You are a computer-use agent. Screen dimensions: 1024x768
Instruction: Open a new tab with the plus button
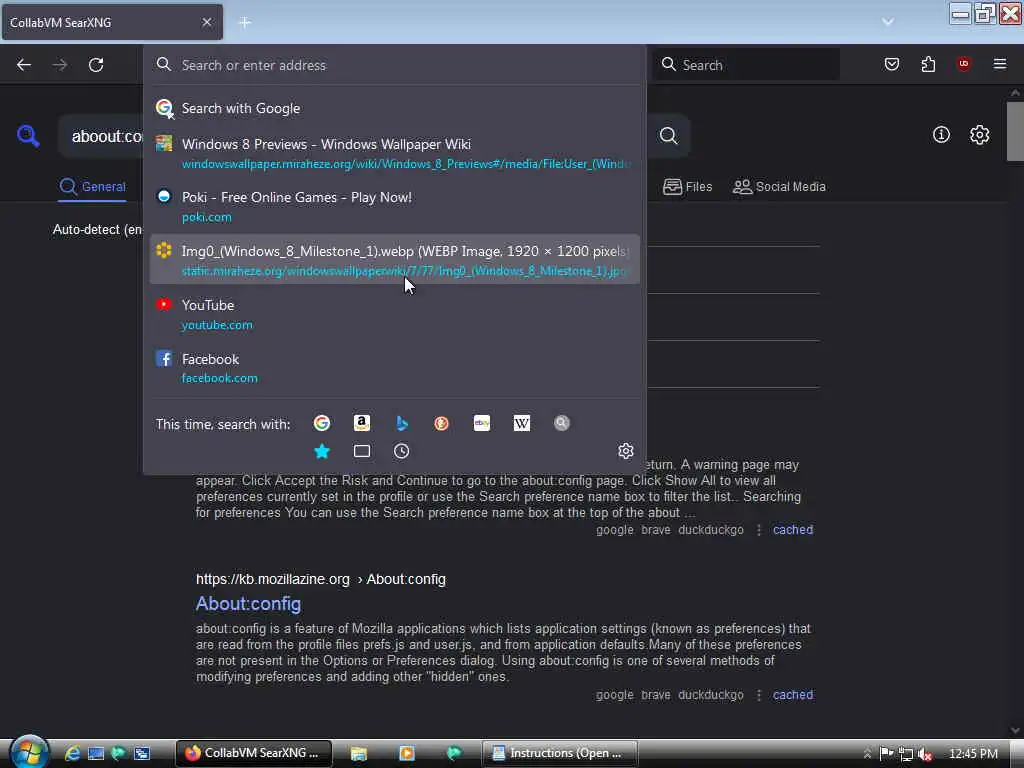(x=245, y=23)
